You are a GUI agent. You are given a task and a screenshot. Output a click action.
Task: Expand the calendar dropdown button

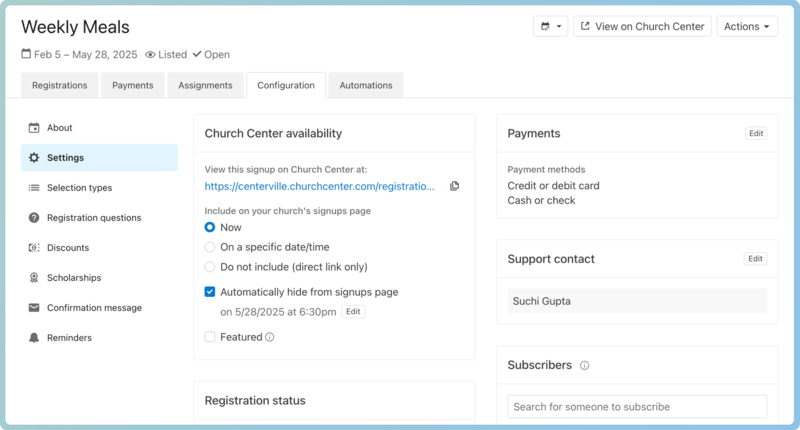(x=550, y=27)
